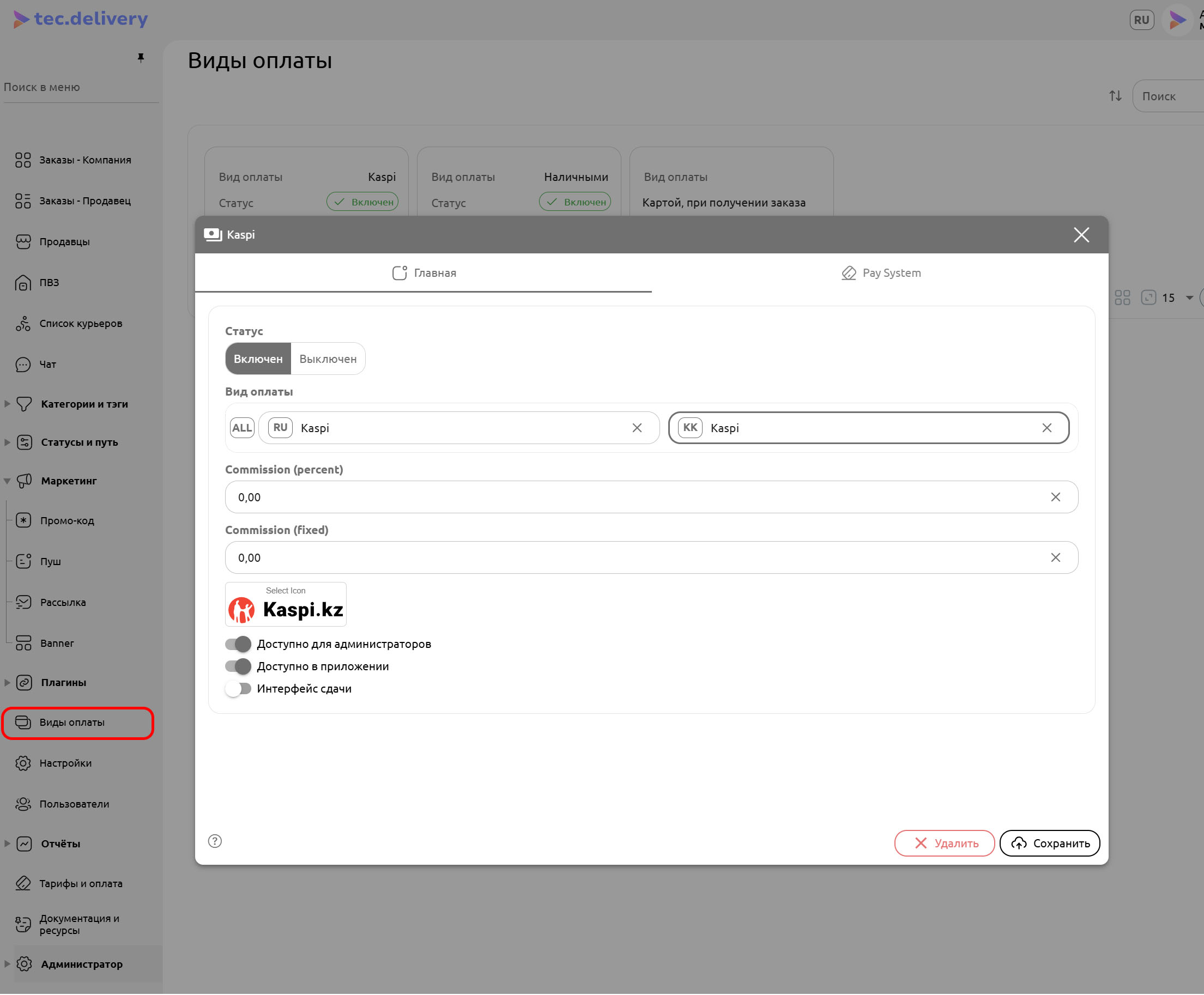The image size is (1204, 995).
Task: Open the RU language selector
Action: point(1142,20)
